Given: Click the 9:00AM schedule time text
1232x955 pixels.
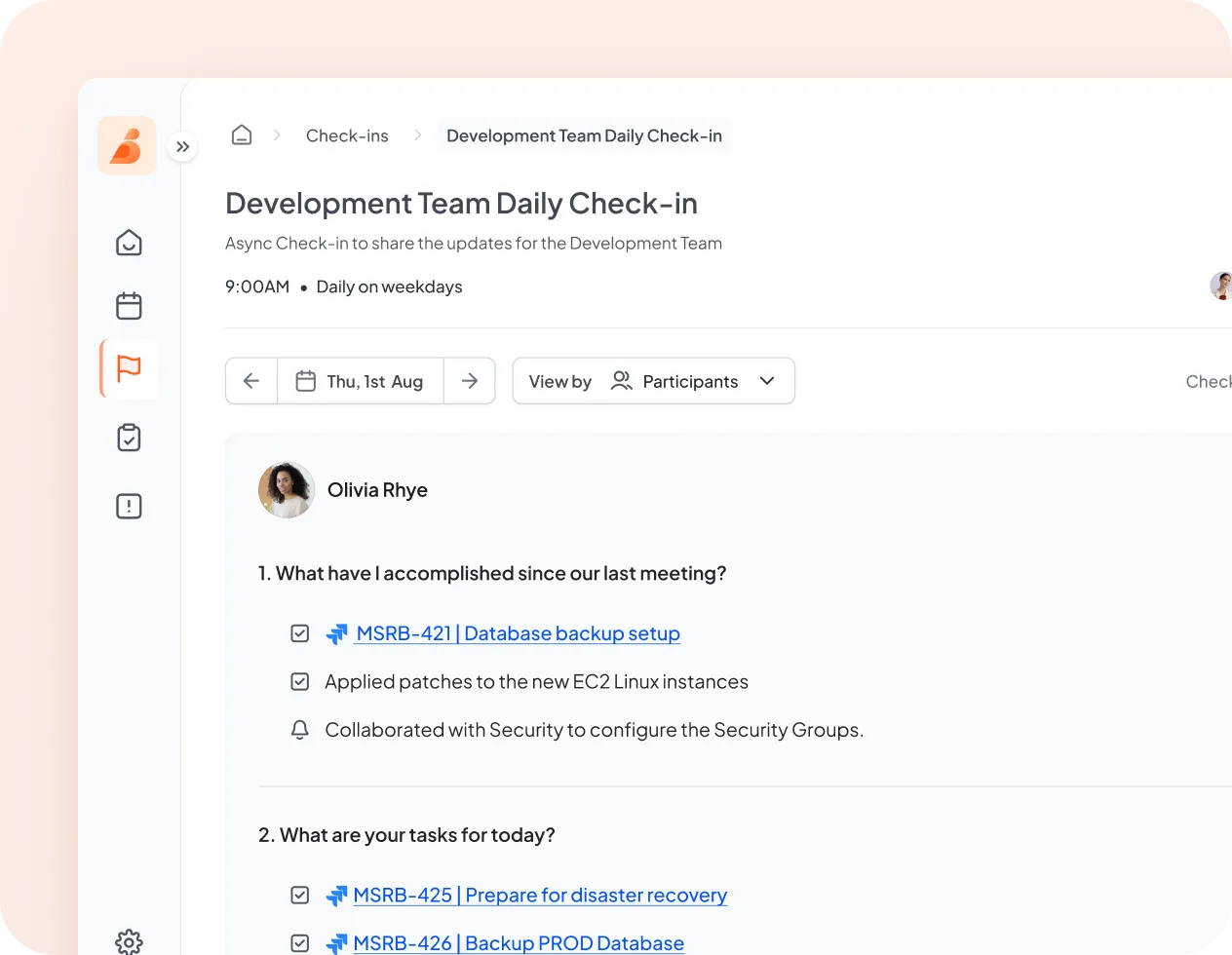Looking at the screenshot, I should pyautogui.click(x=257, y=286).
